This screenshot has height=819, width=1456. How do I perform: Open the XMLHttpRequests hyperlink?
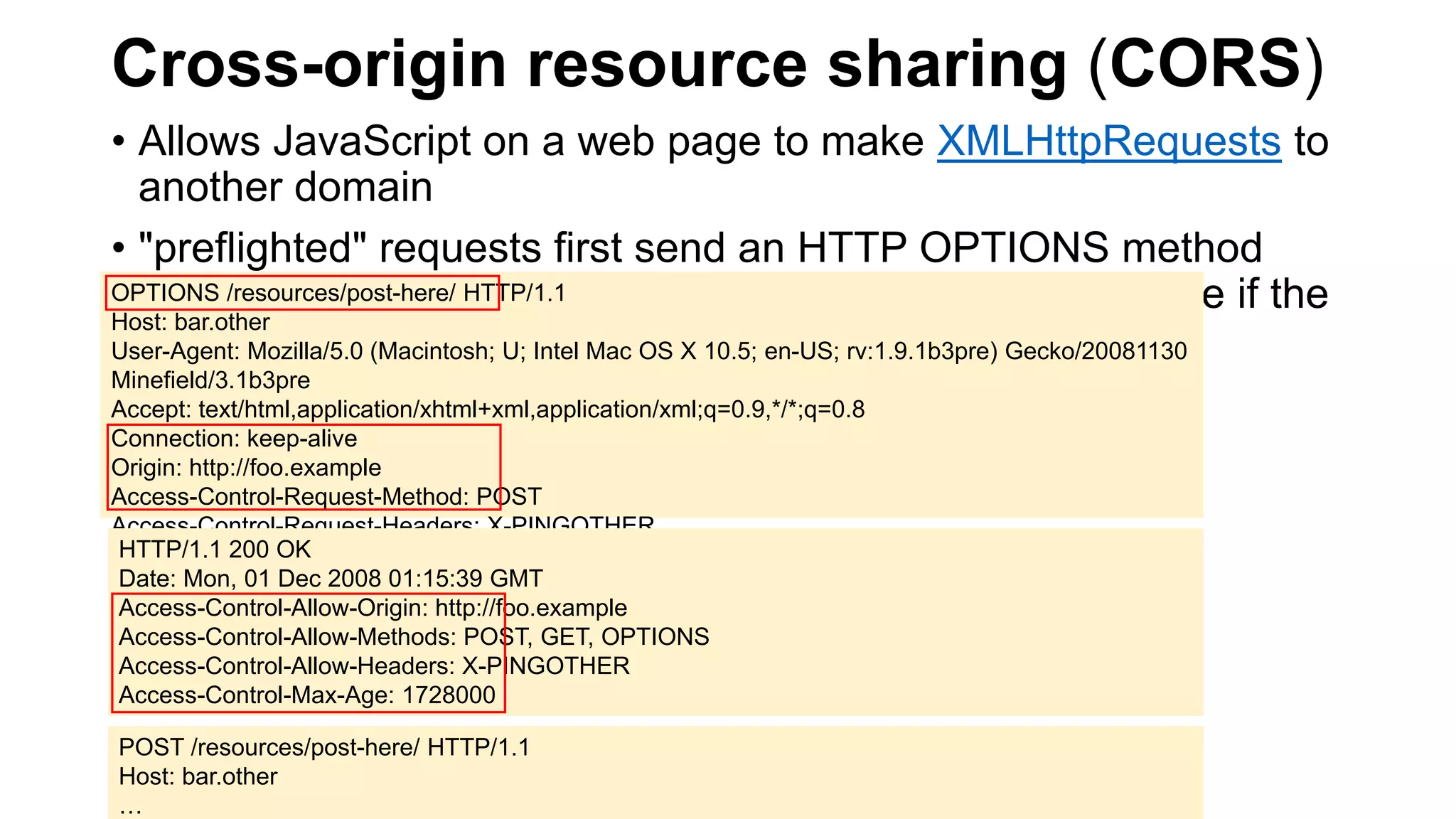point(1108,141)
